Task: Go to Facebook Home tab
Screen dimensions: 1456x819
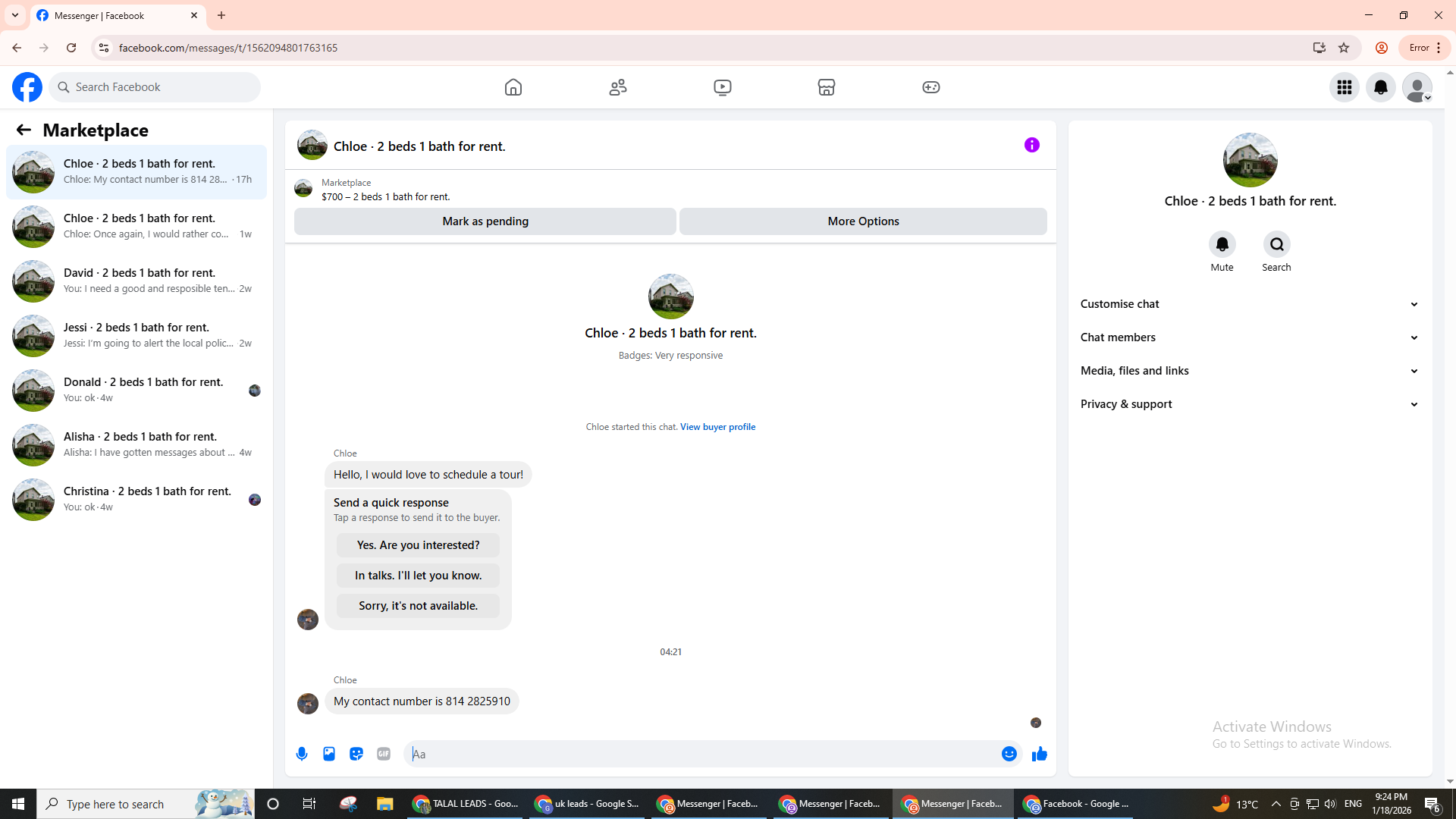Action: point(513,87)
